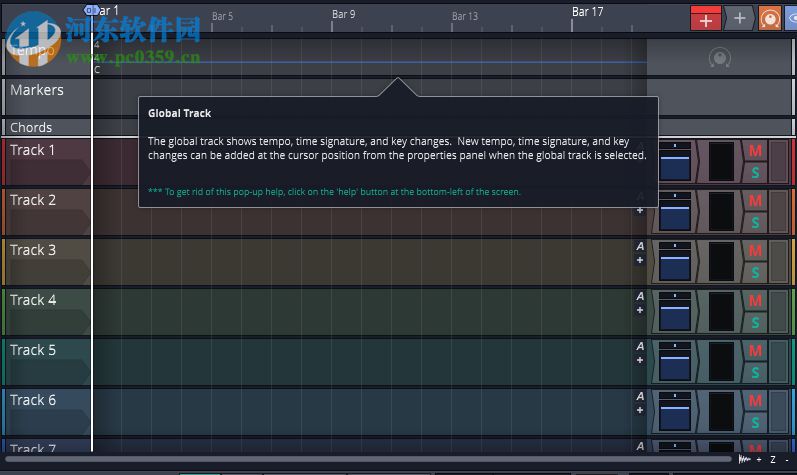Screen dimensions: 797x475
Task: Click Bar 5 on the timeline ruler
Action: [x=222, y=16]
